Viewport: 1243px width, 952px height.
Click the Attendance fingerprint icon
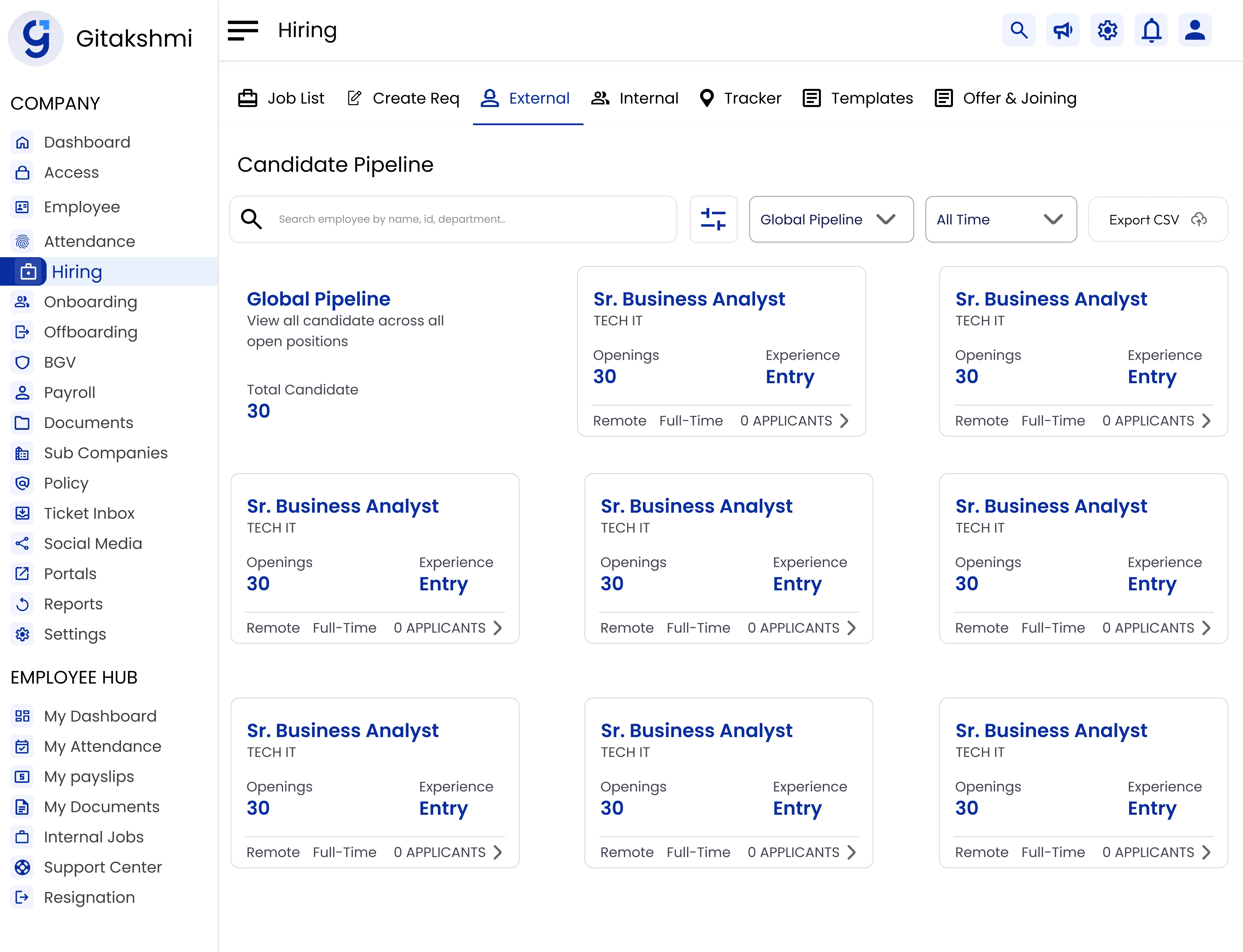[22, 241]
